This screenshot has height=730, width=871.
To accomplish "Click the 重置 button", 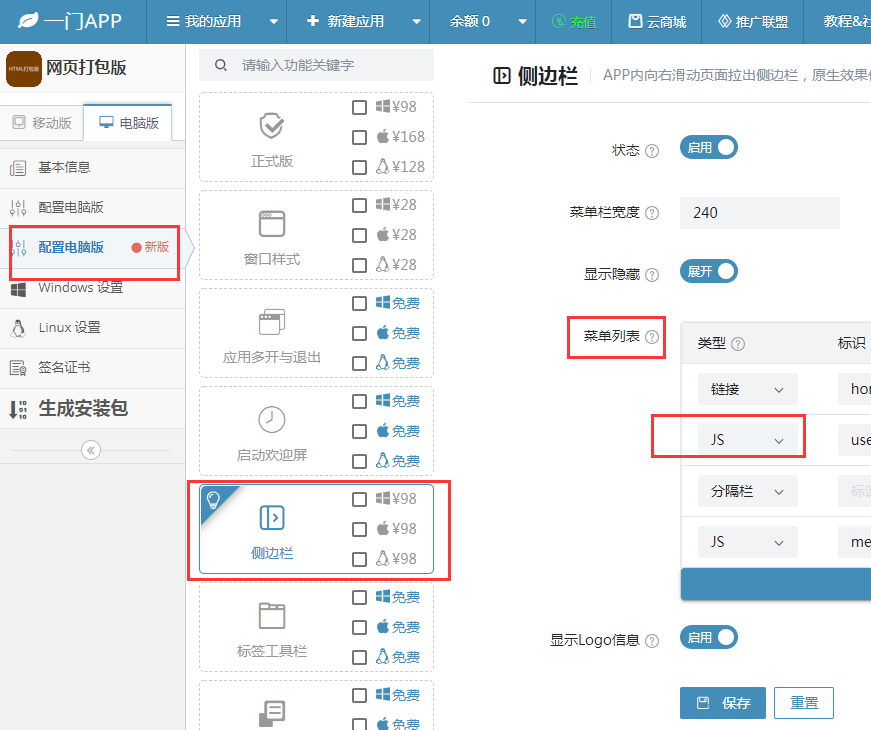I will click(x=804, y=703).
